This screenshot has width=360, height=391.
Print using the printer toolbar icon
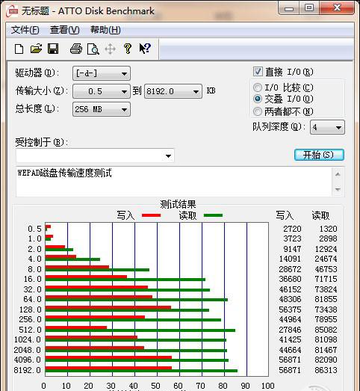[76, 49]
